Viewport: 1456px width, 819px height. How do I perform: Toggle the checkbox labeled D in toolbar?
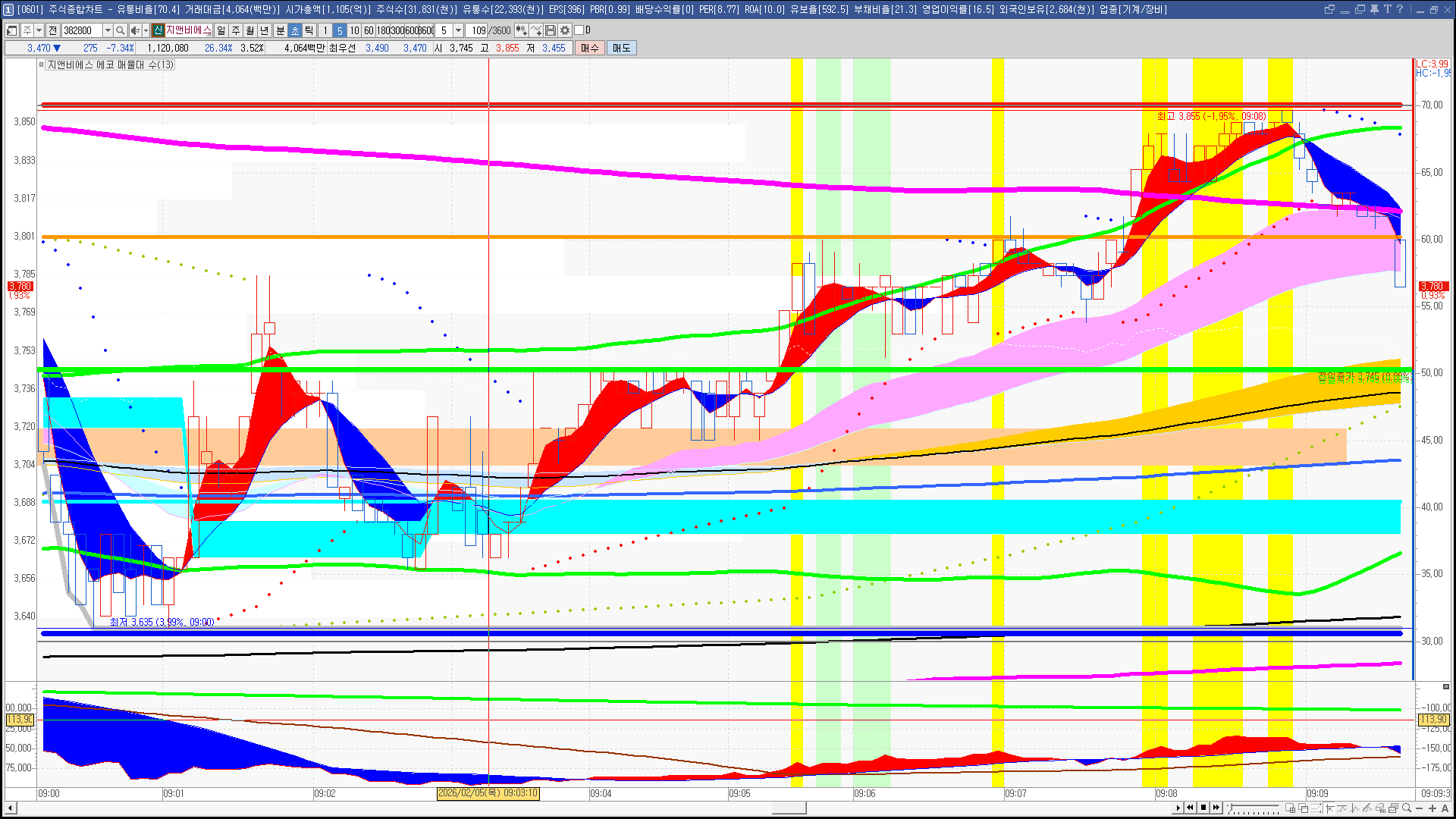(x=579, y=30)
